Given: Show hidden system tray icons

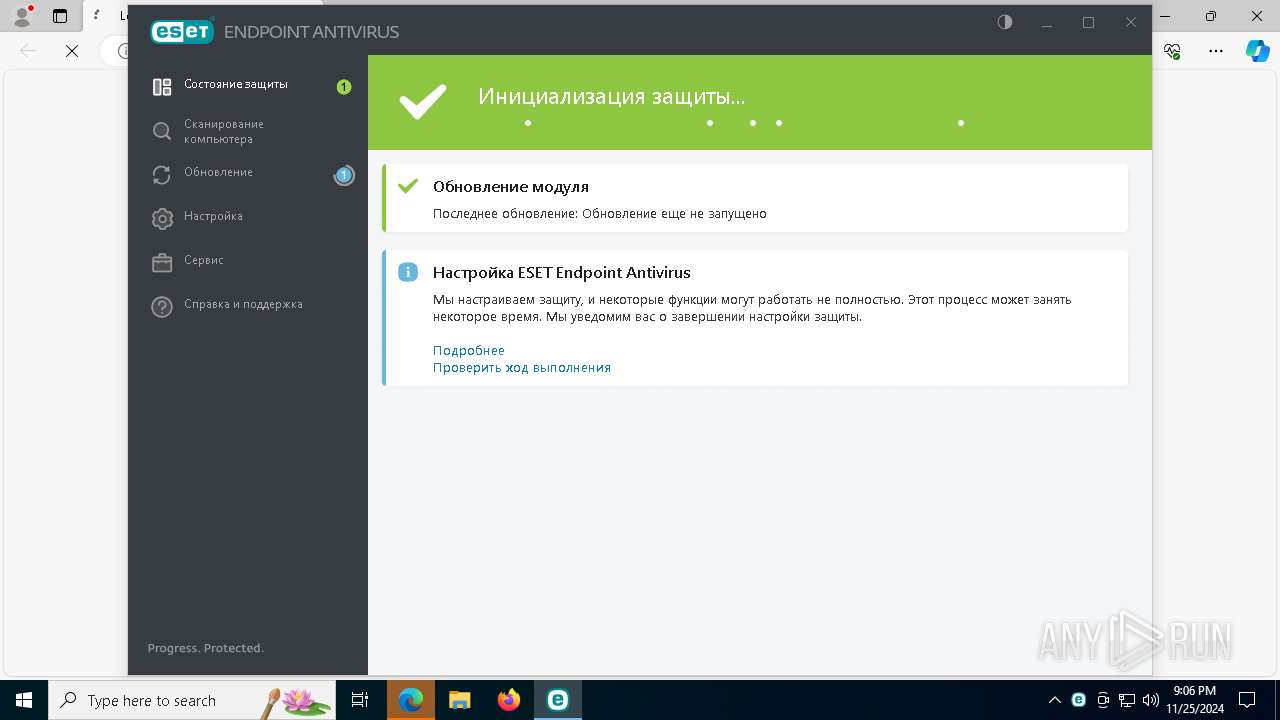Looking at the screenshot, I should [1054, 700].
